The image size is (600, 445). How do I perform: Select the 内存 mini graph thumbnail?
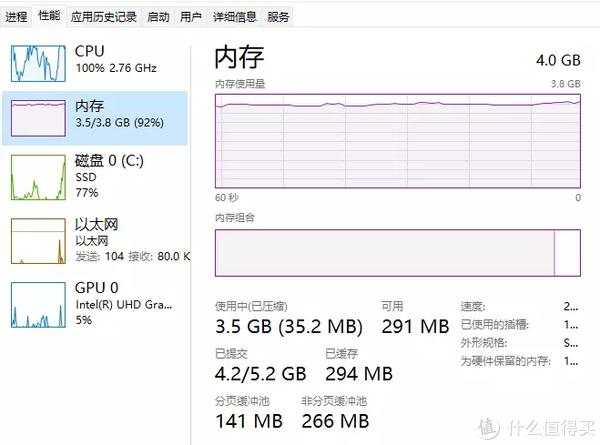pyautogui.click(x=38, y=118)
